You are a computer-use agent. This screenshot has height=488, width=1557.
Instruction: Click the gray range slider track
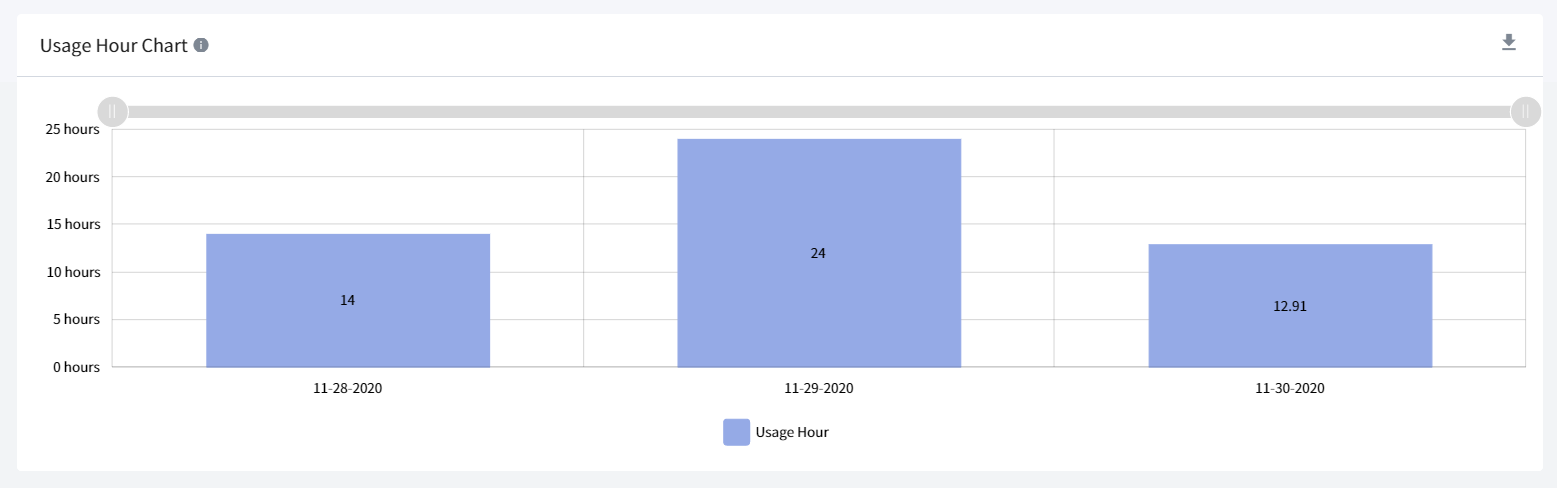(819, 112)
